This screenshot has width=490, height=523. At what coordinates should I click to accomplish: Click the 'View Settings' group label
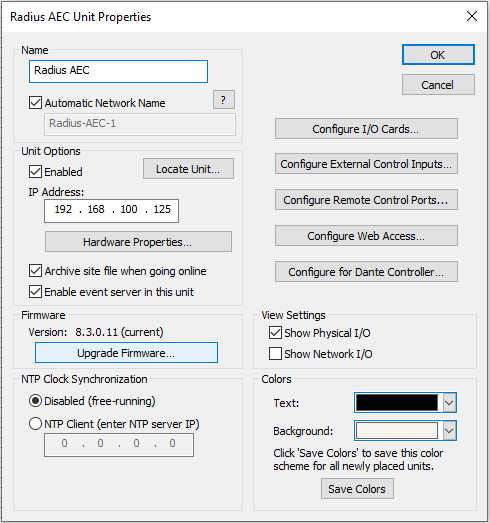pos(294,315)
